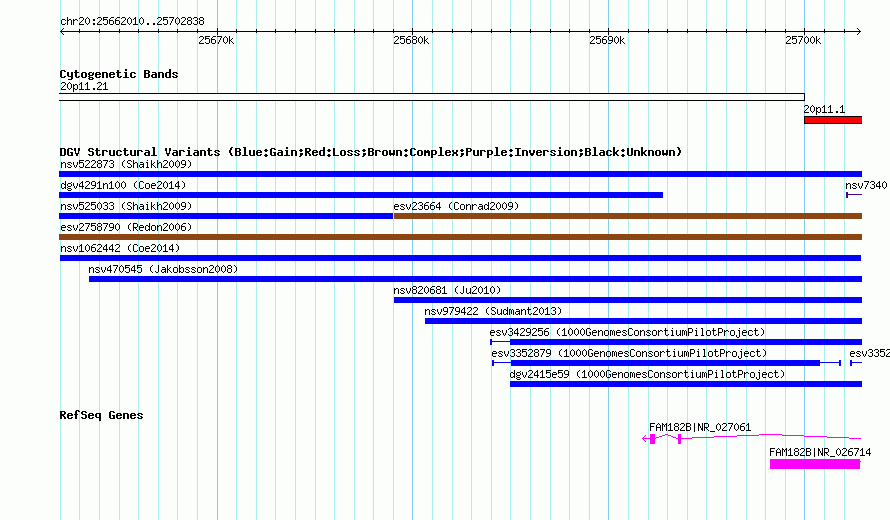Viewport: 890px width, 520px height.
Task: Click the nsv522873 (Shaikh2009) variant bar
Action: pos(460,174)
